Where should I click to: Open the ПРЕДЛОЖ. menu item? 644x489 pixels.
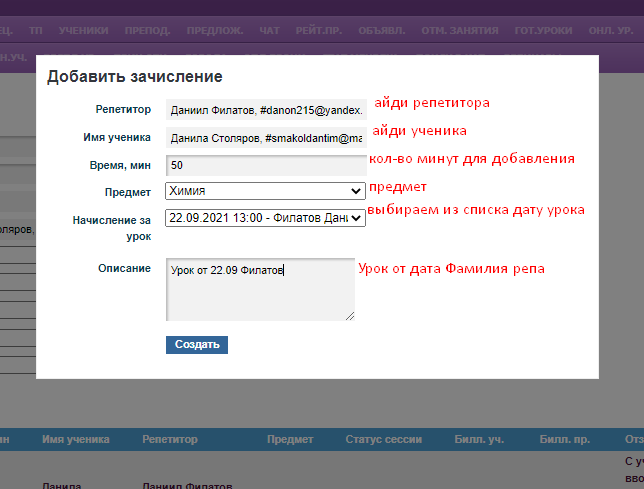215,31
